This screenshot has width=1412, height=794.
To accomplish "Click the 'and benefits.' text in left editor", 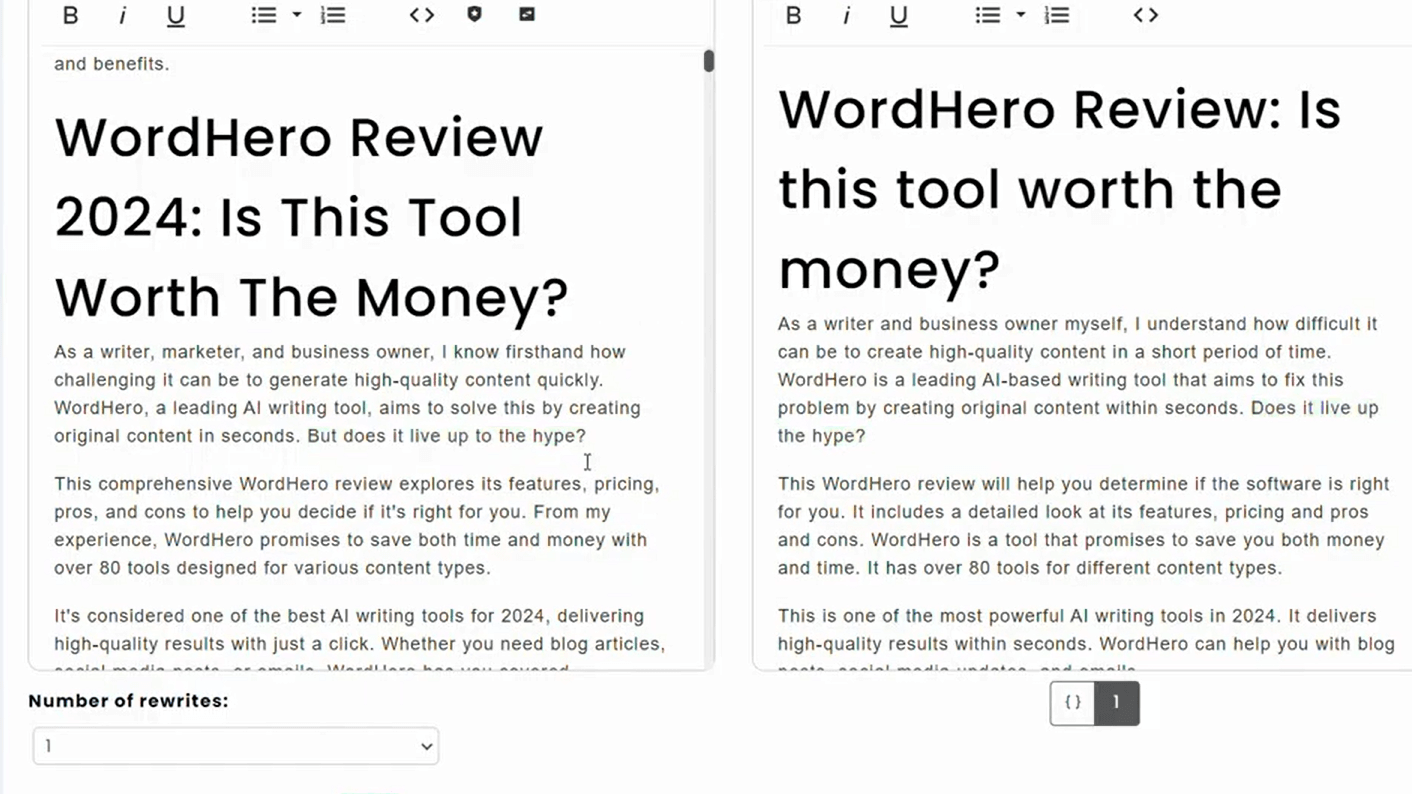I will click(112, 64).
